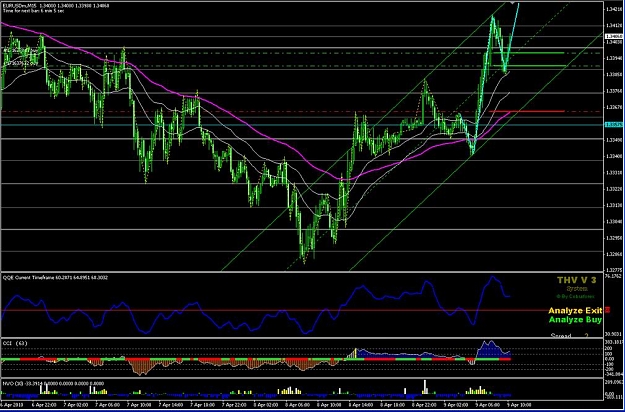Click the THV V 3 title label
The height and width of the screenshot is (412, 625).
[576, 280]
